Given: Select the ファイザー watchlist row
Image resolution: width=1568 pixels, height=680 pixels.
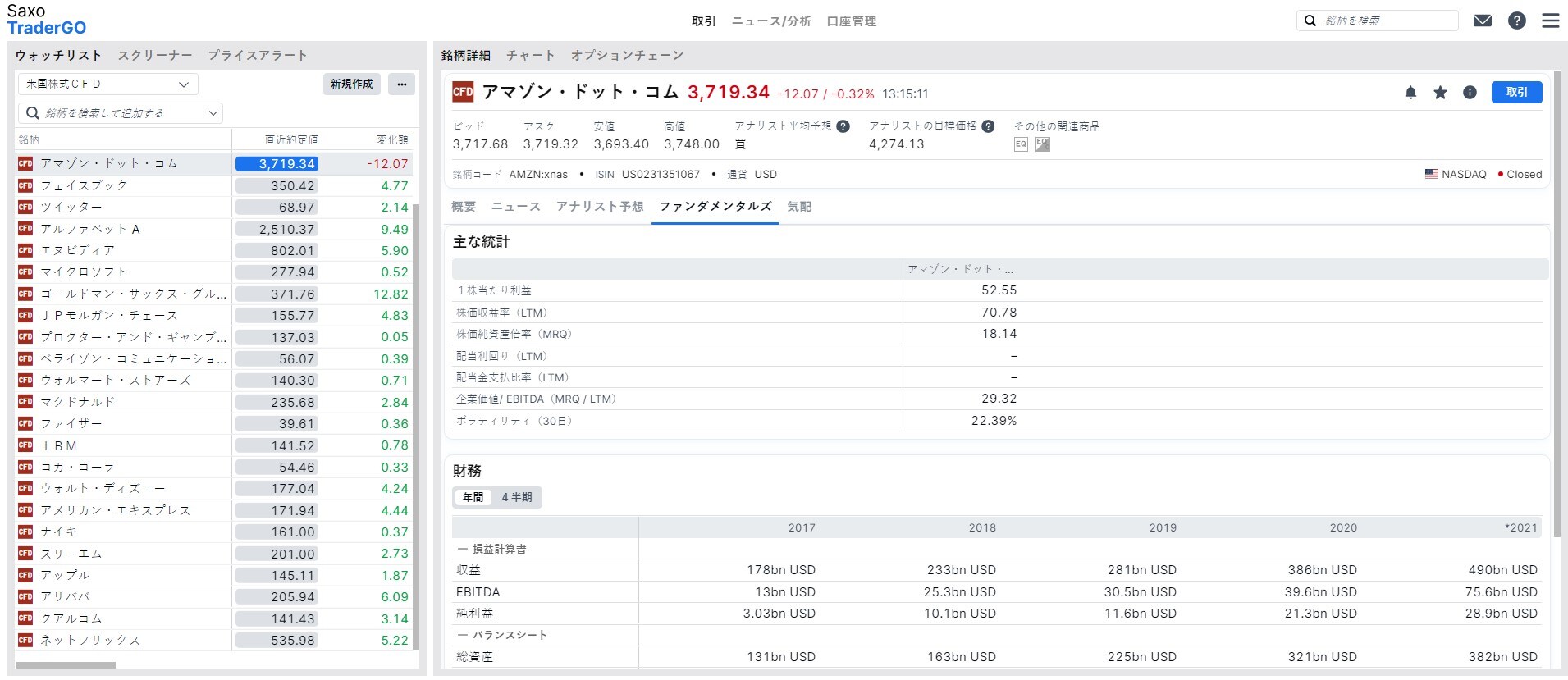Looking at the screenshot, I should pyautogui.click(x=213, y=423).
